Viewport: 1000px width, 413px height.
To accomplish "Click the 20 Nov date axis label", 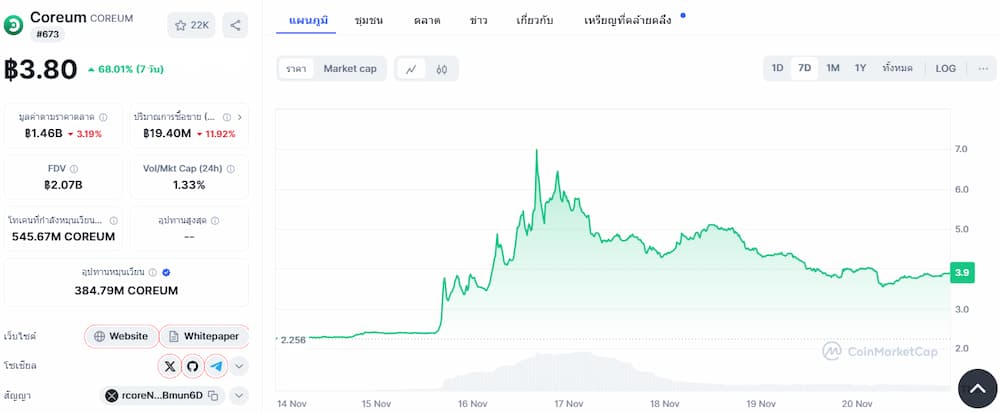I will pyautogui.click(x=857, y=403).
